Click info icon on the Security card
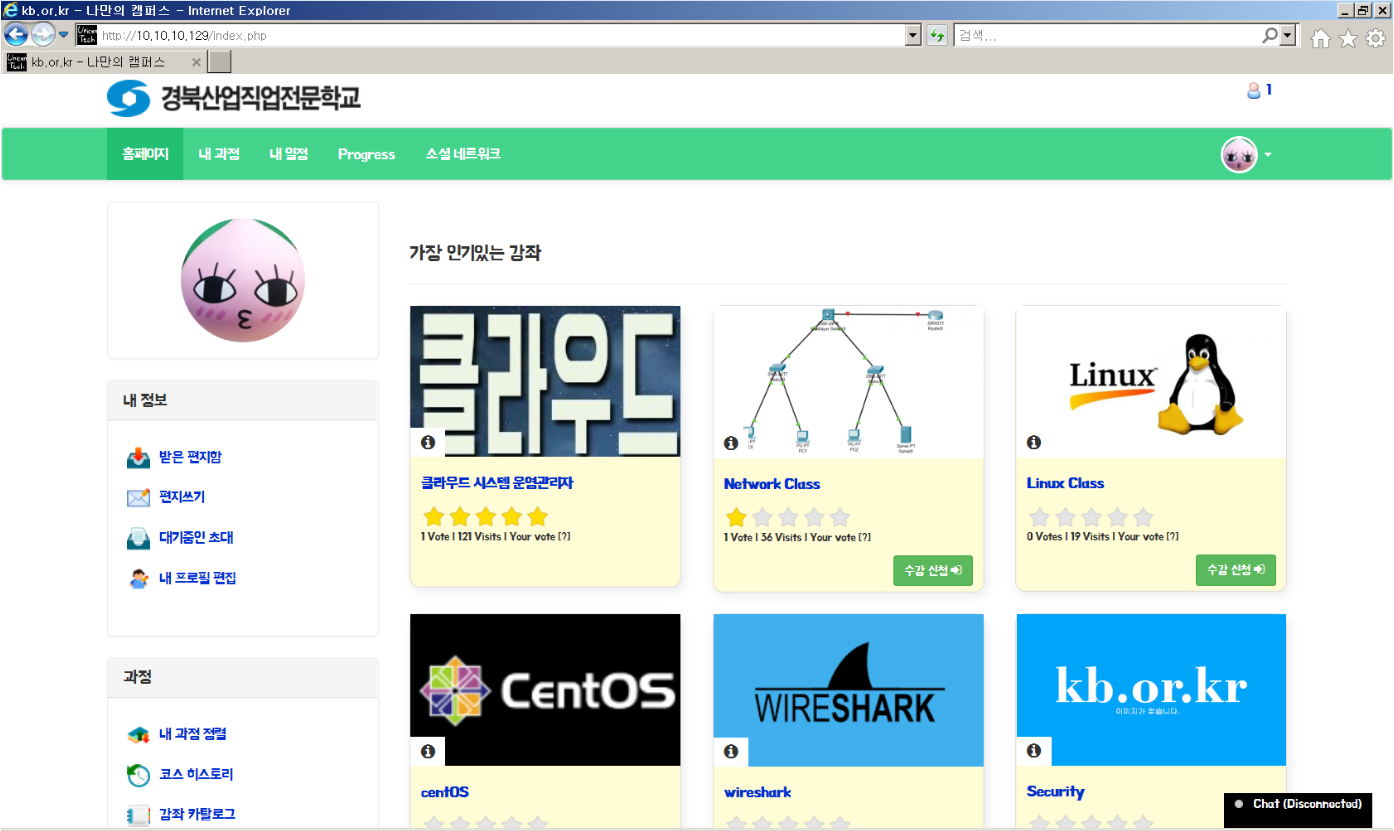Image resolution: width=1394 pixels, height=831 pixels. coord(1034,750)
